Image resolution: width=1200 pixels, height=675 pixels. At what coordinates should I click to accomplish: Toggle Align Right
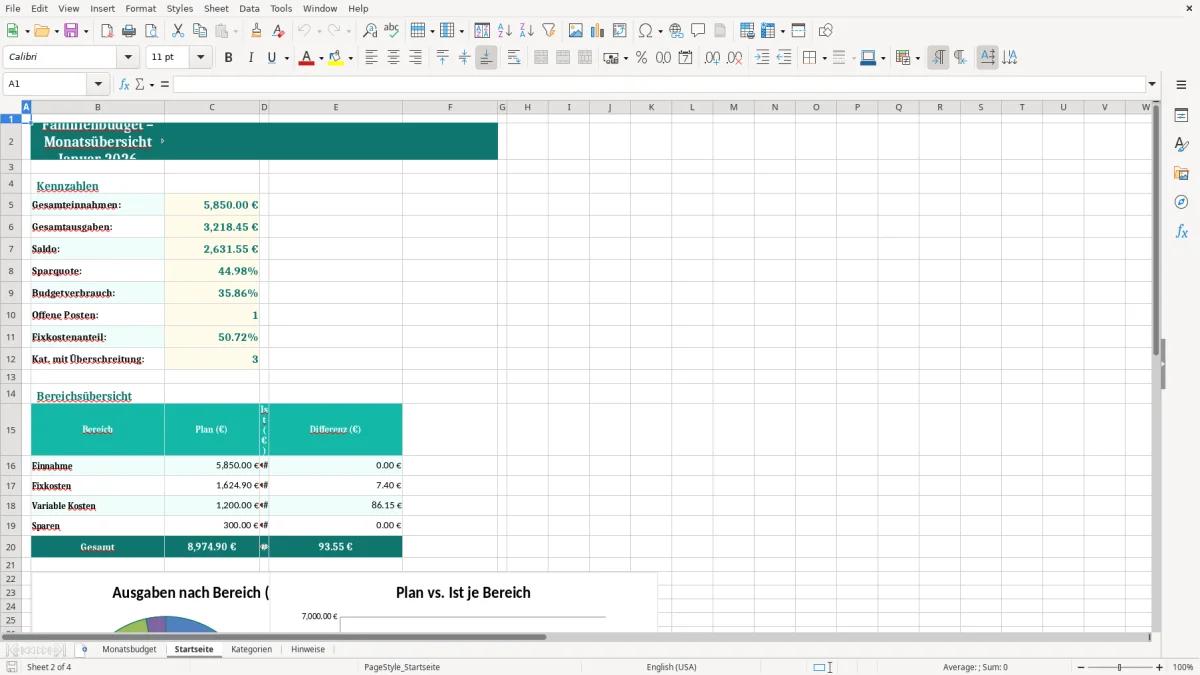[415, 58]
